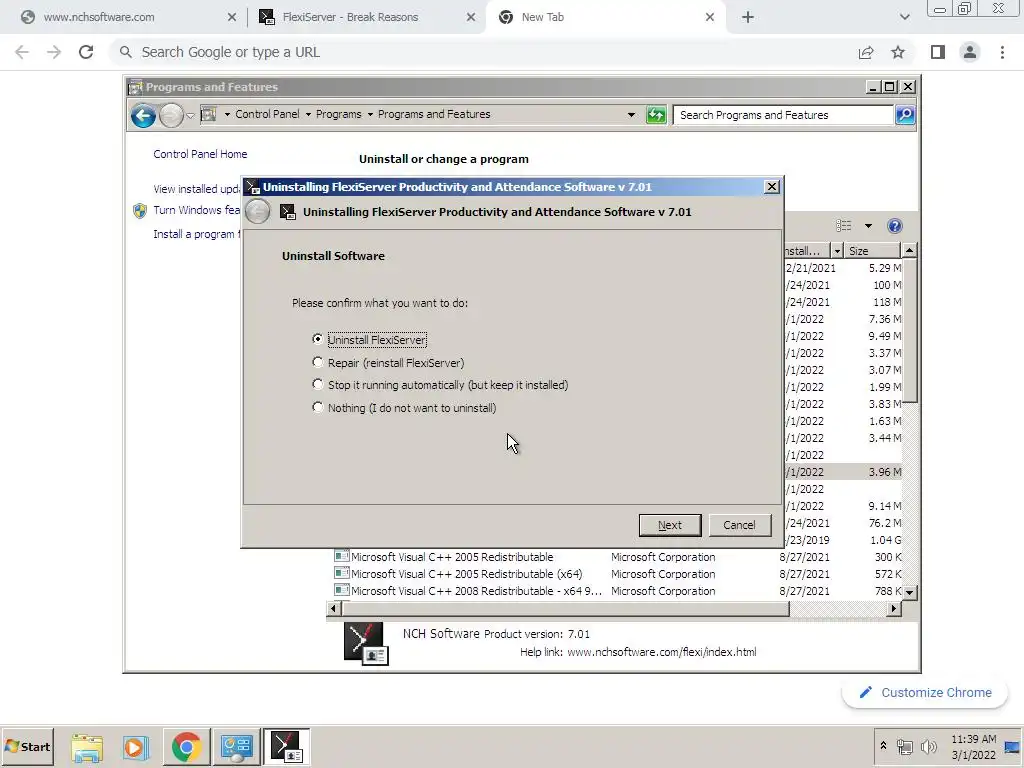
Task: Open Installed On column filter dropdown
Action: 837,251
